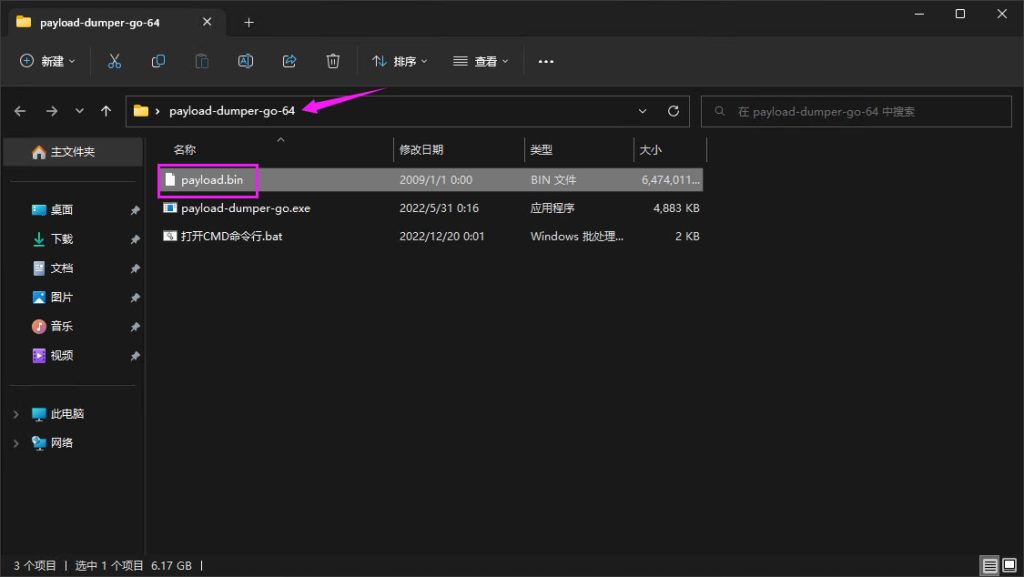Screen dimensions: 1024x577
Task: Navigate up to the parent folder
Action: [x=105, y=111]
